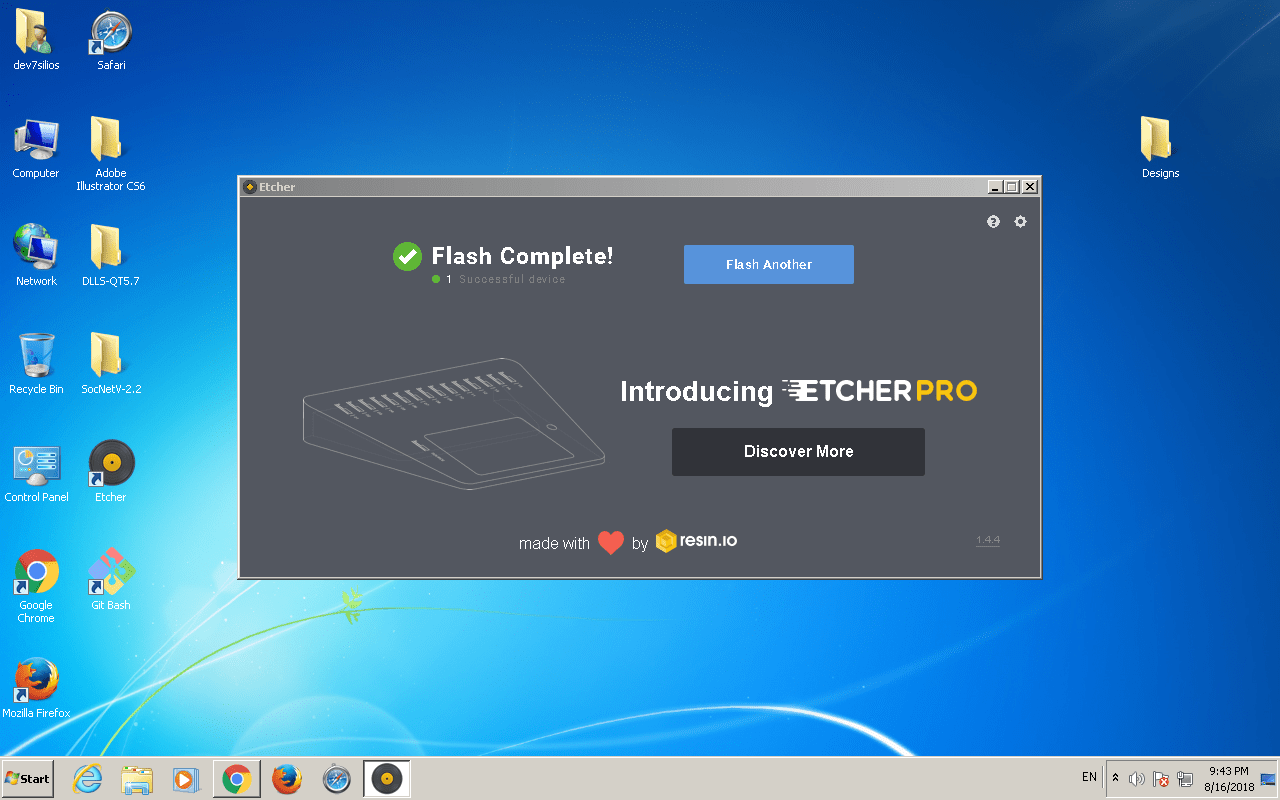
Task: Open Google Chrome from the taskbar
Action: [x=236, y=778]
